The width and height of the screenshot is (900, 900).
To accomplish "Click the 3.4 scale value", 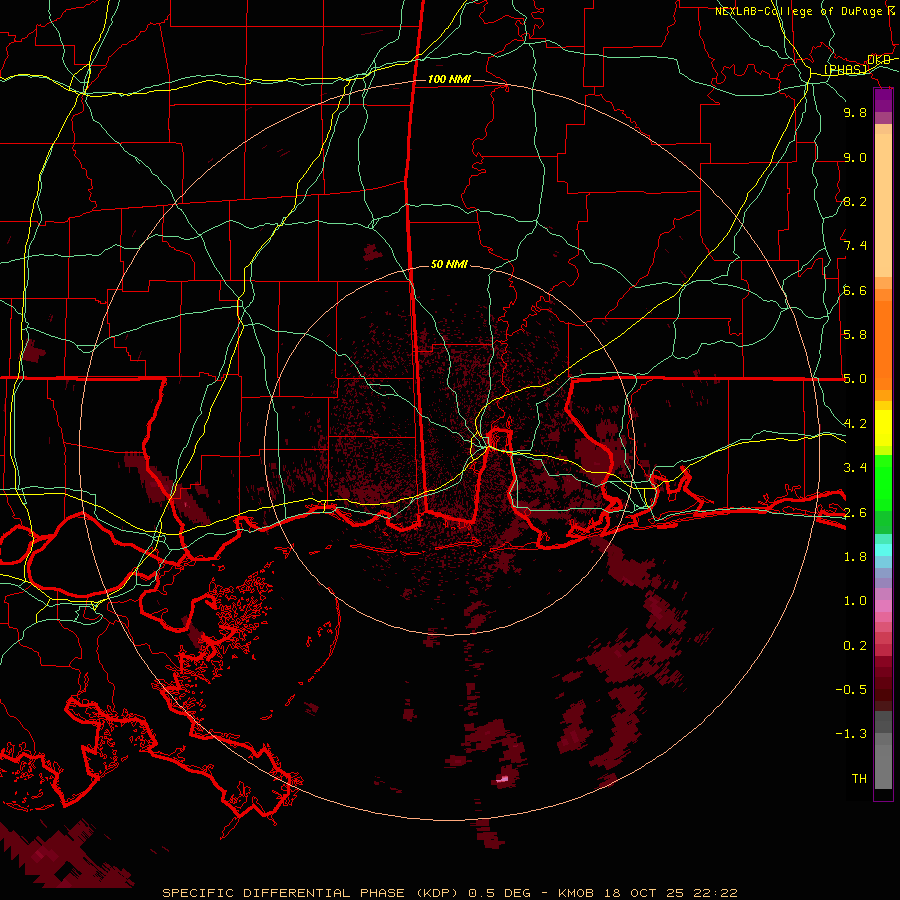I will [x=855, y=468].
